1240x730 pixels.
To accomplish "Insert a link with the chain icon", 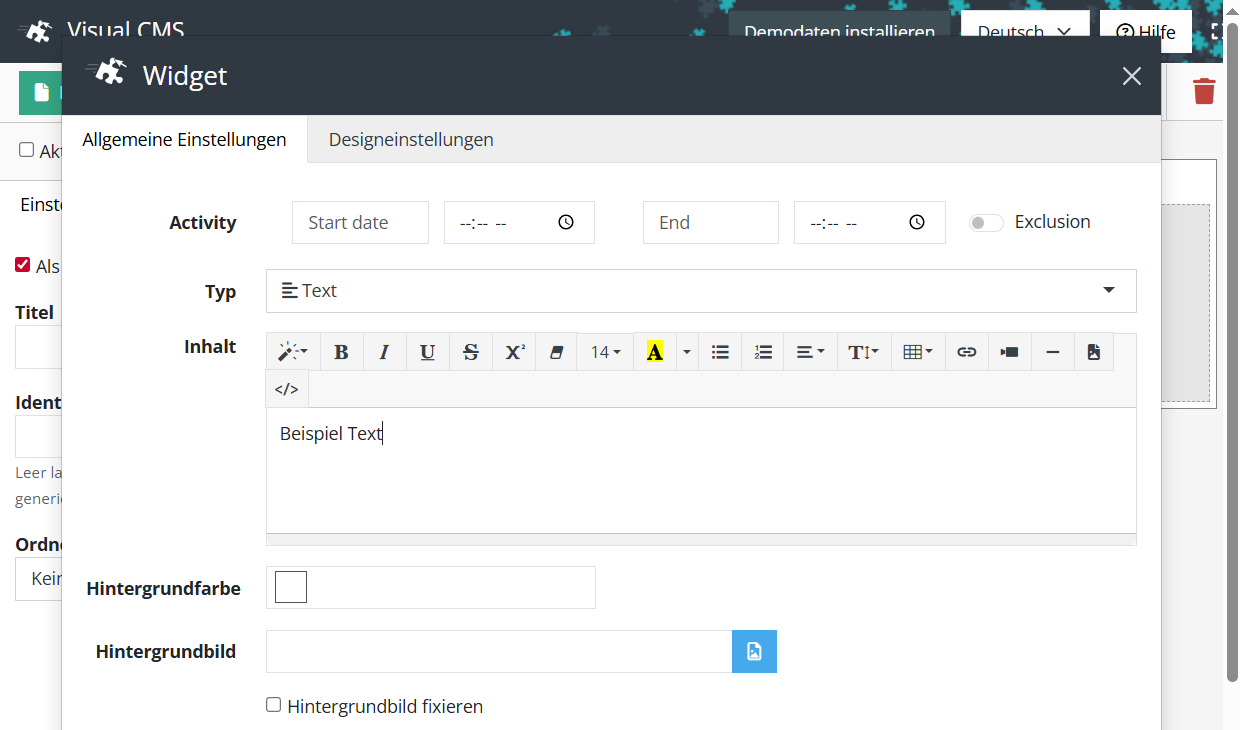I will [x=966, y=352].
